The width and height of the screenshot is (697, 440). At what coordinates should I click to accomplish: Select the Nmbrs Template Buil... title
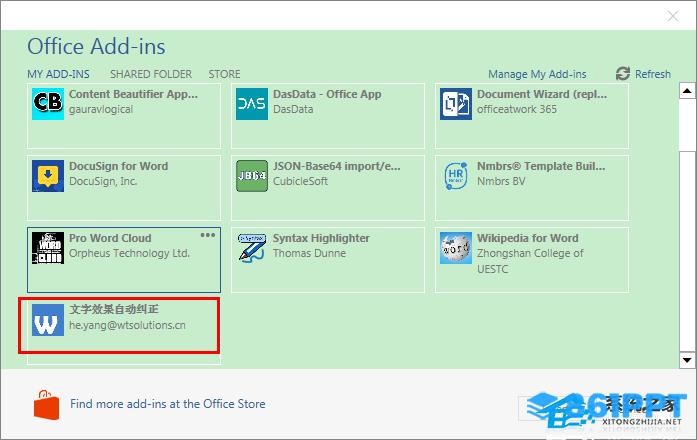[x=541, y=166]
